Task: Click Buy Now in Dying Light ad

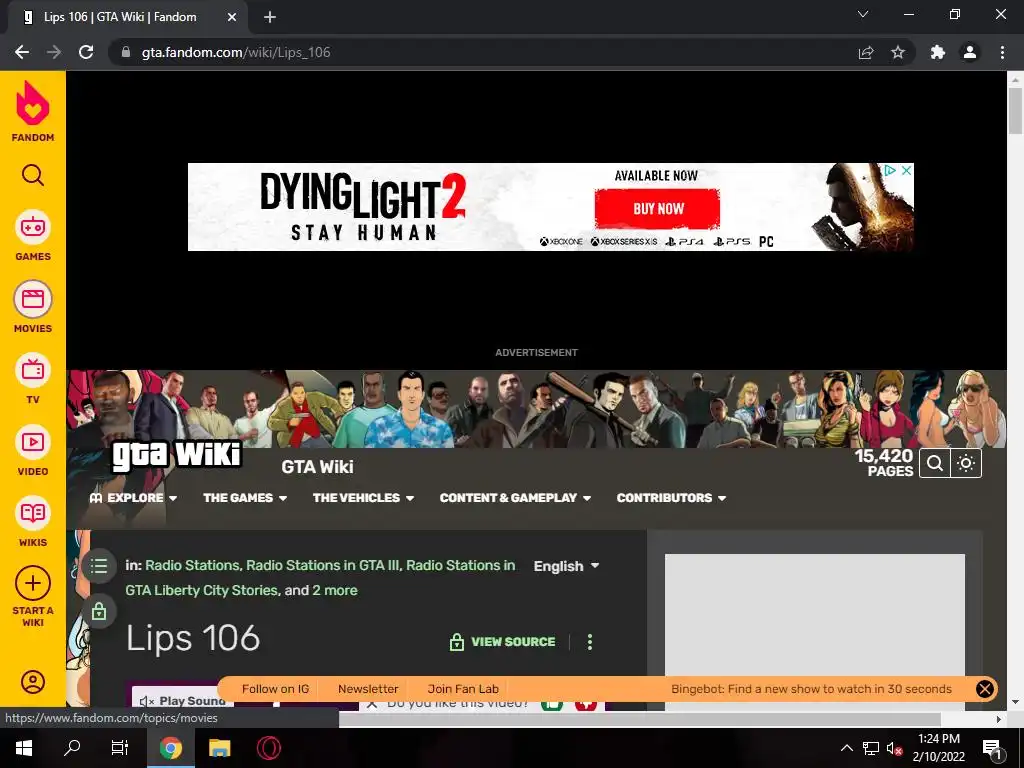Action: [x=658, y=209]
